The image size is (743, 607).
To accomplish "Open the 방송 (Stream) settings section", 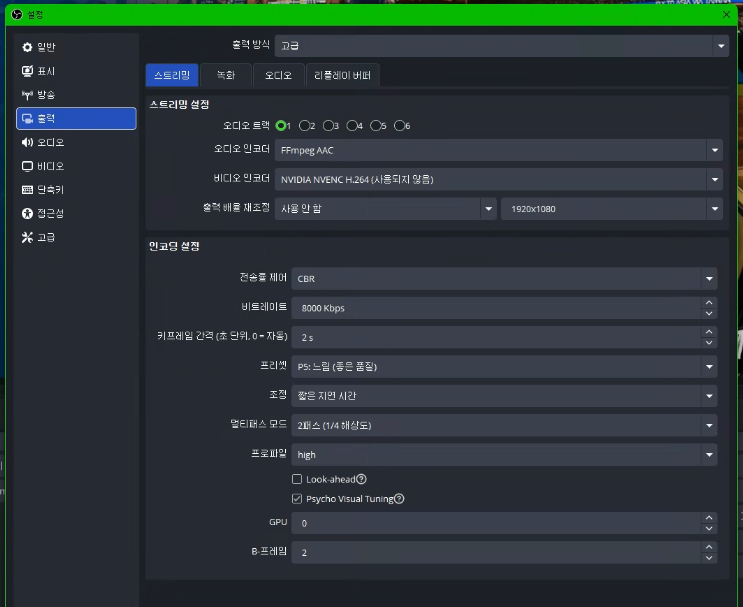I will 46,95.
